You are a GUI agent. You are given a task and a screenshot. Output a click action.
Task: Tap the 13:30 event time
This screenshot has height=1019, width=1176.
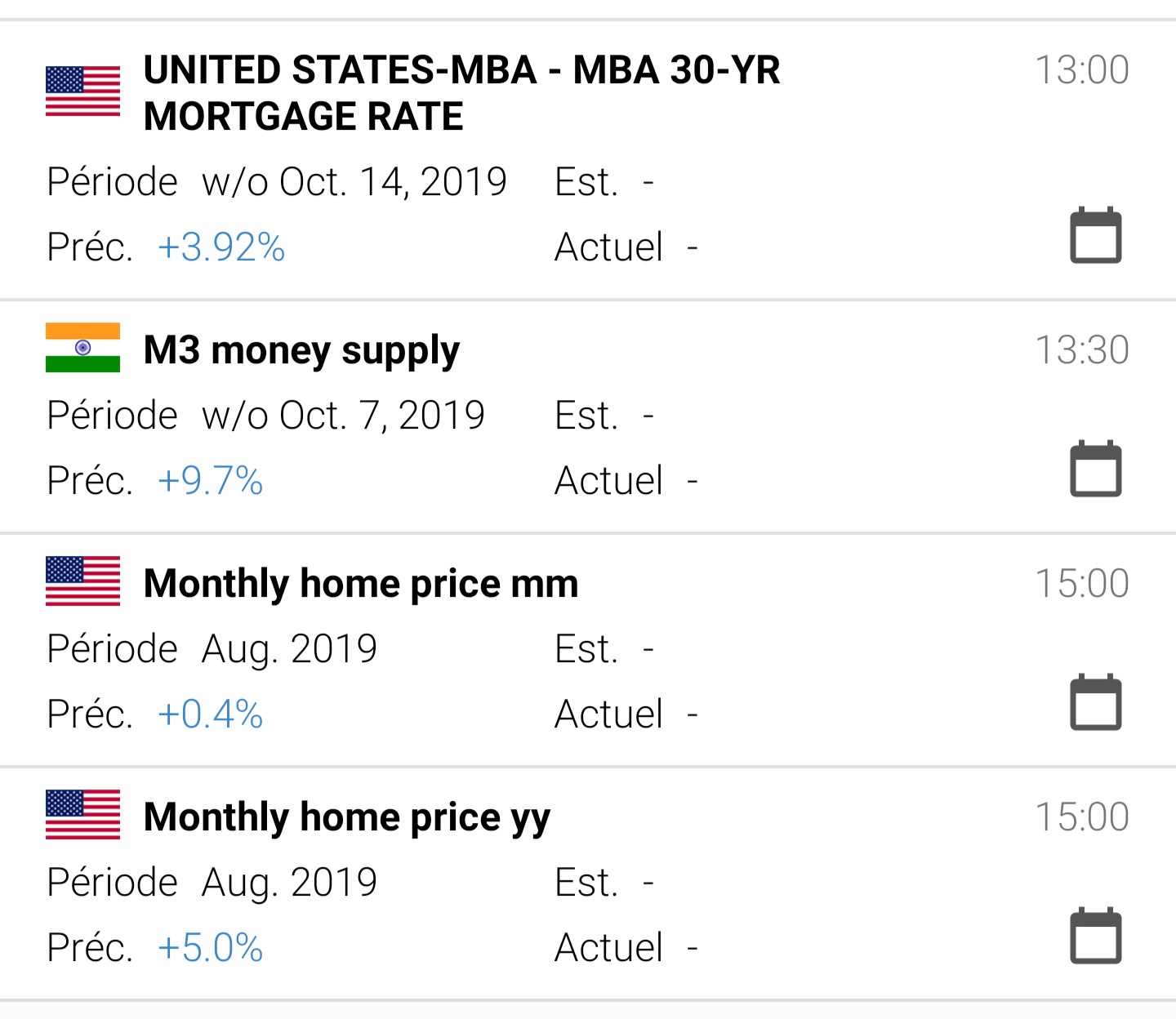coord(1081,350)
